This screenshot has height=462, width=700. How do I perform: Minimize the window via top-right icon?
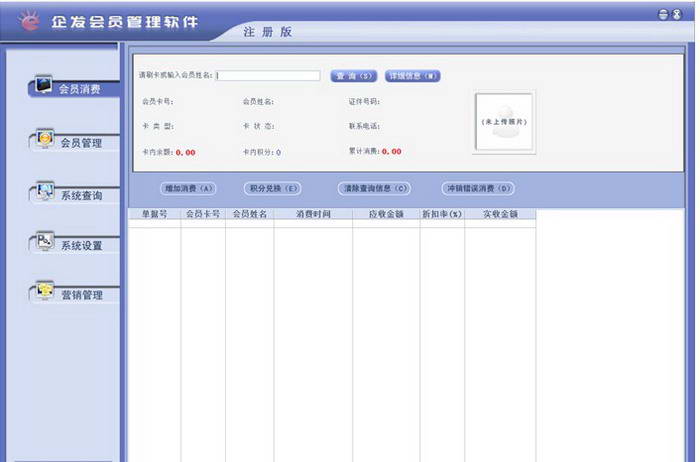663,14
